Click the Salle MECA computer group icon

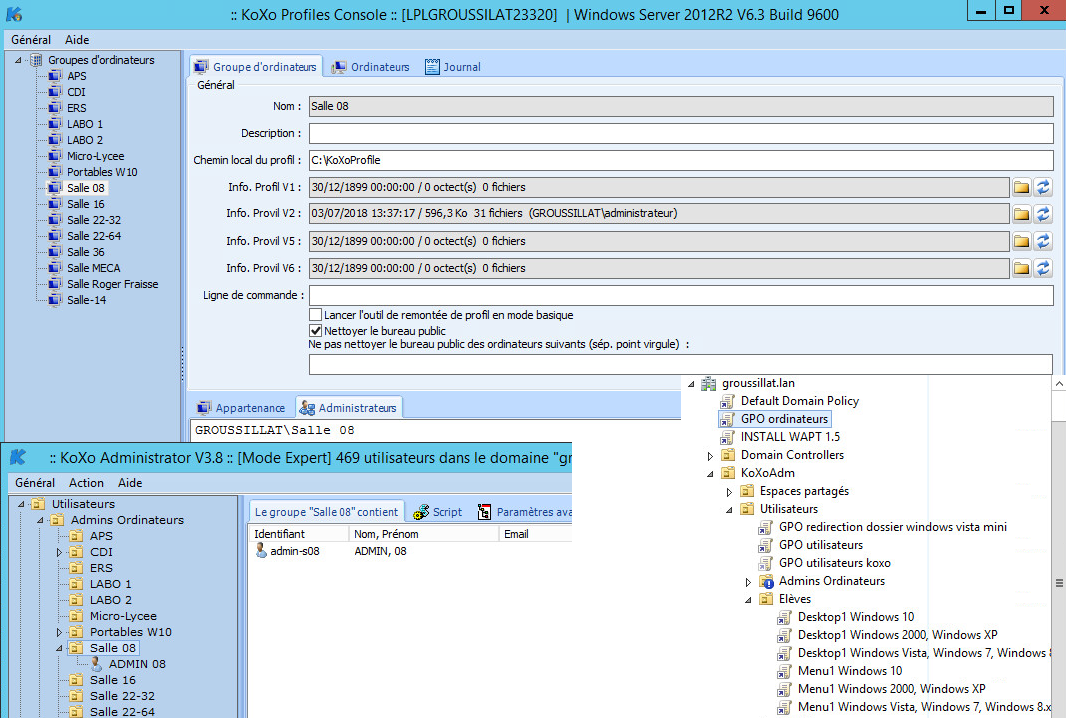pyautogui.click(x=55, y=268)
